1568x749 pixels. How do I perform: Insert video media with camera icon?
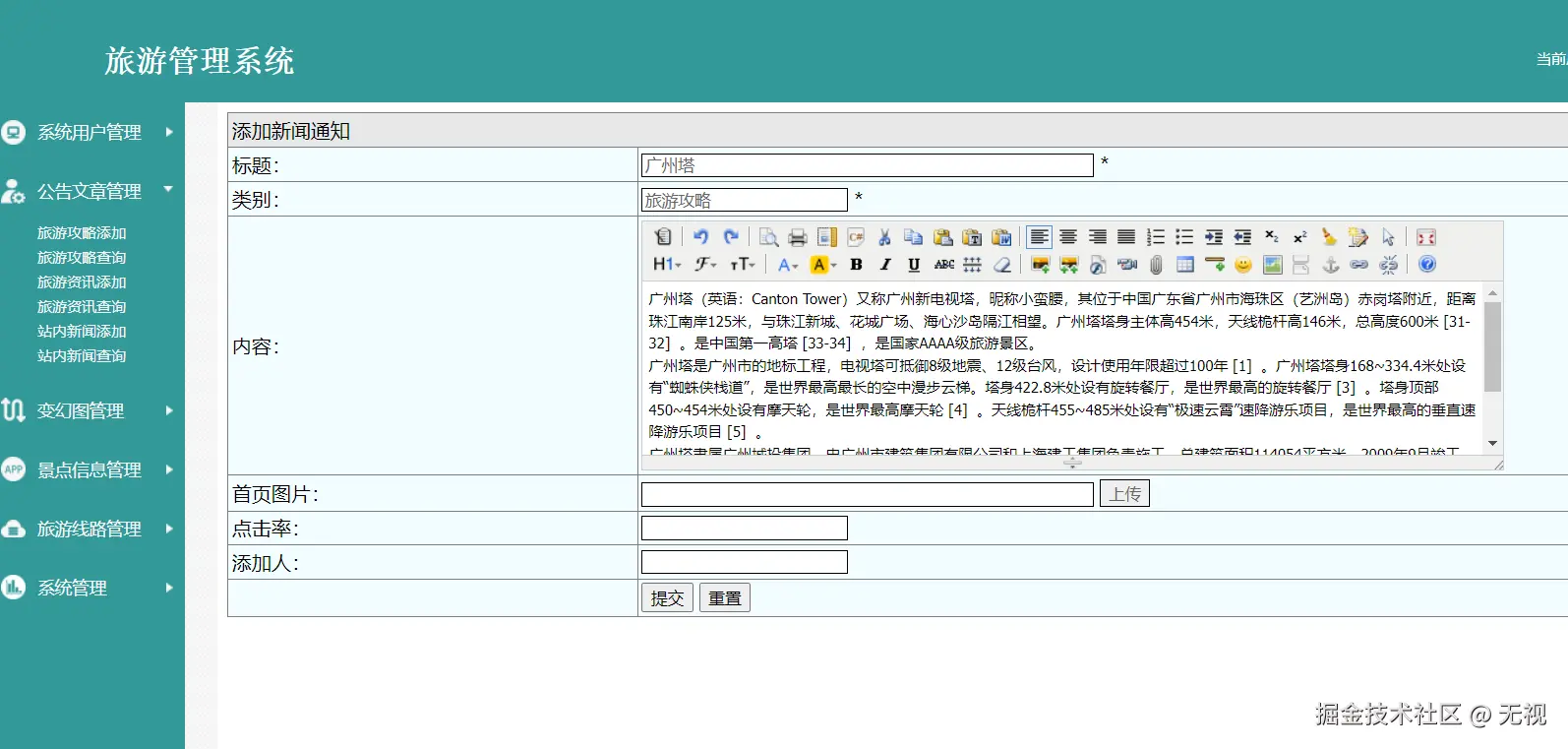1127,264
